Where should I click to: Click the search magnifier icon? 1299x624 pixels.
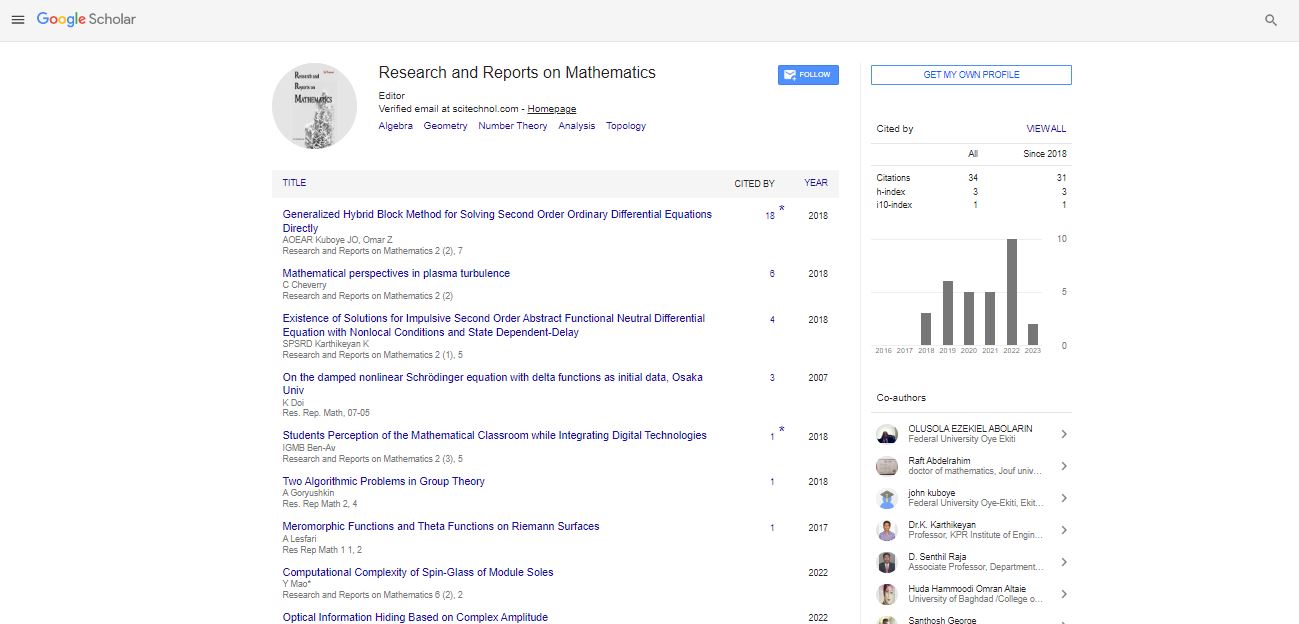1271,20
